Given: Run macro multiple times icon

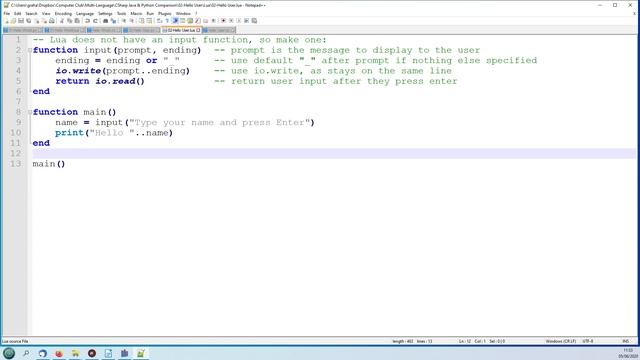Looking at the screenshot, I should point(246,20).
